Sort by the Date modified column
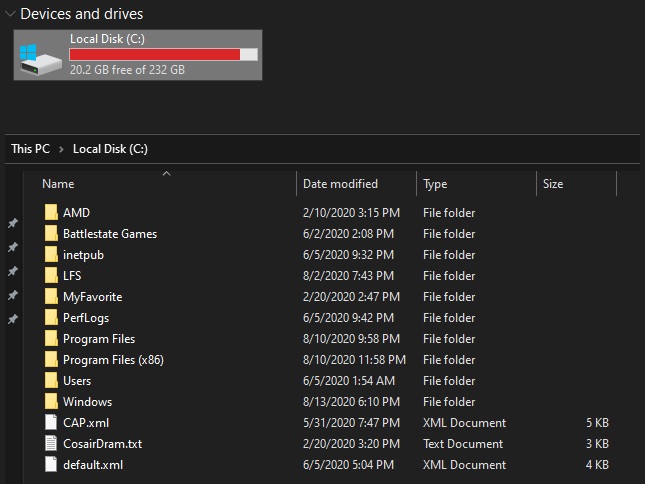The image size is (645, 484). (x=340, y=184)
